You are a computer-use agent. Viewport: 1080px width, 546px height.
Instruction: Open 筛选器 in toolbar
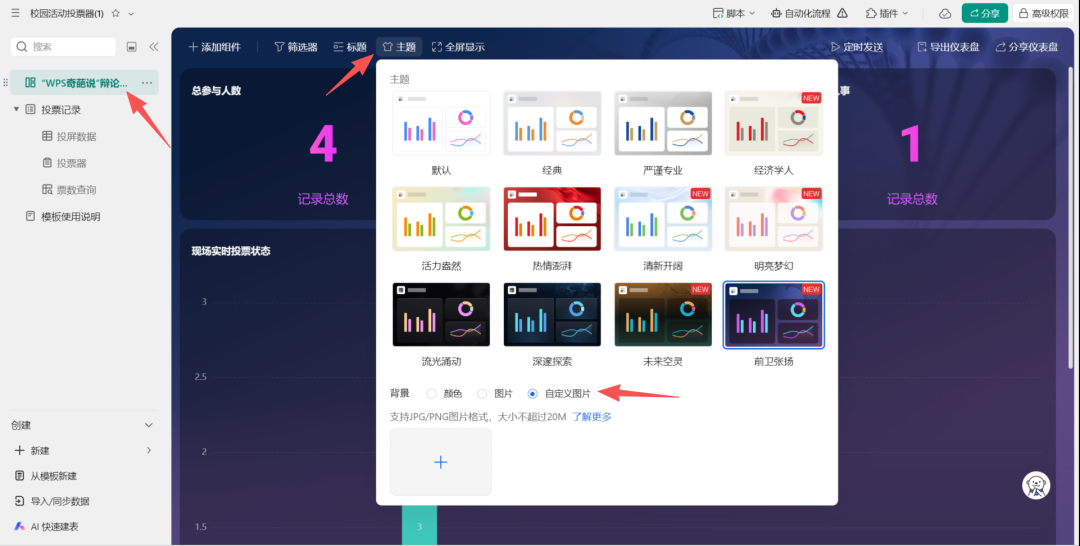(x=296, y=47)
